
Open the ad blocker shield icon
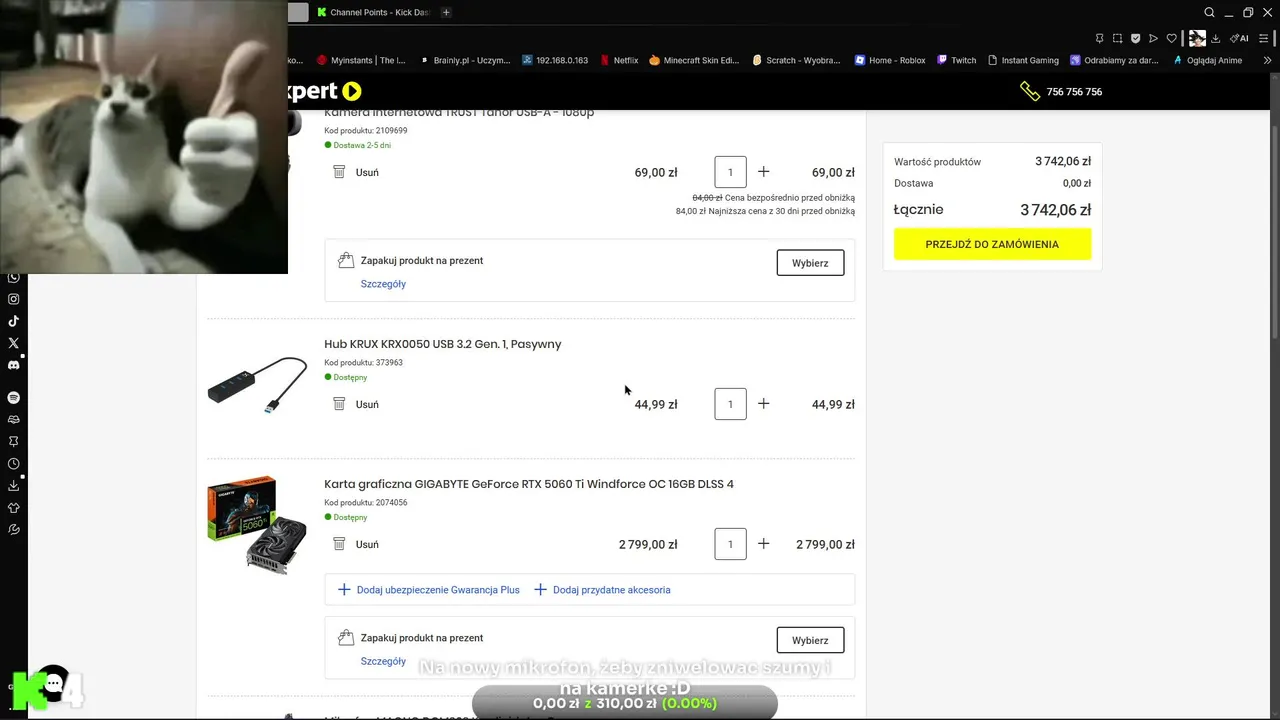1136,38
